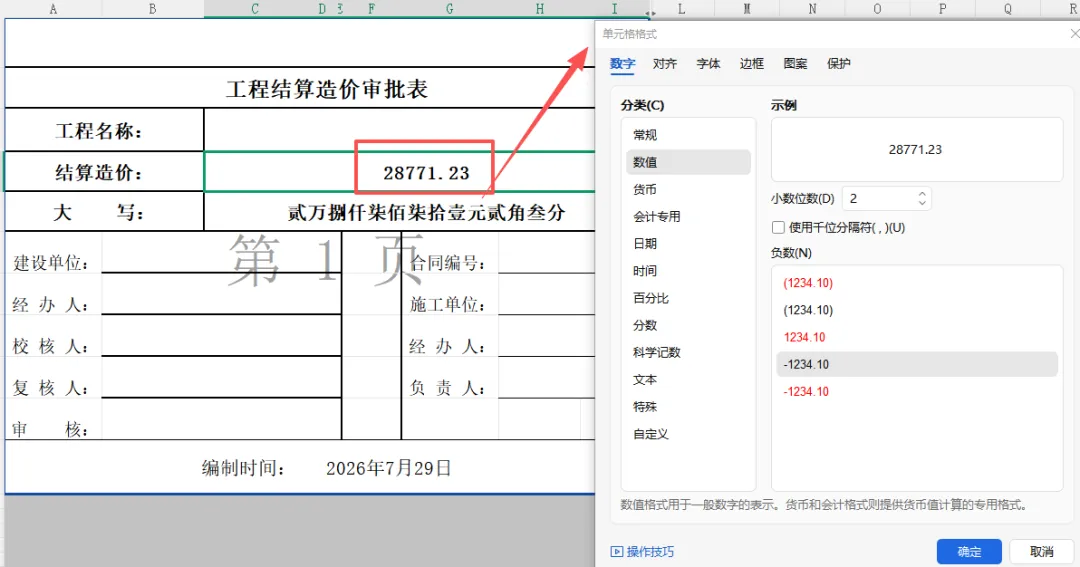Select column L header
This screenshot has width=1080, height=567.
coord(681,9)
